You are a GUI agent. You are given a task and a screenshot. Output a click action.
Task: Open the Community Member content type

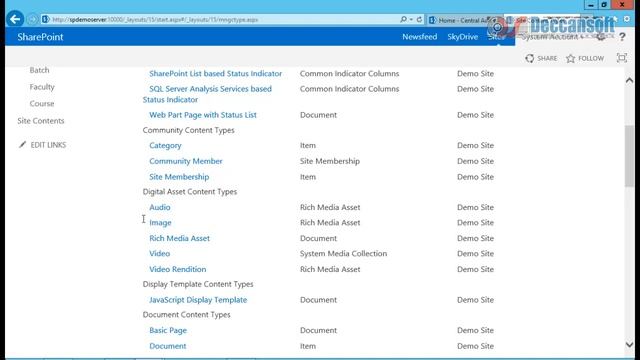point(186,161)
